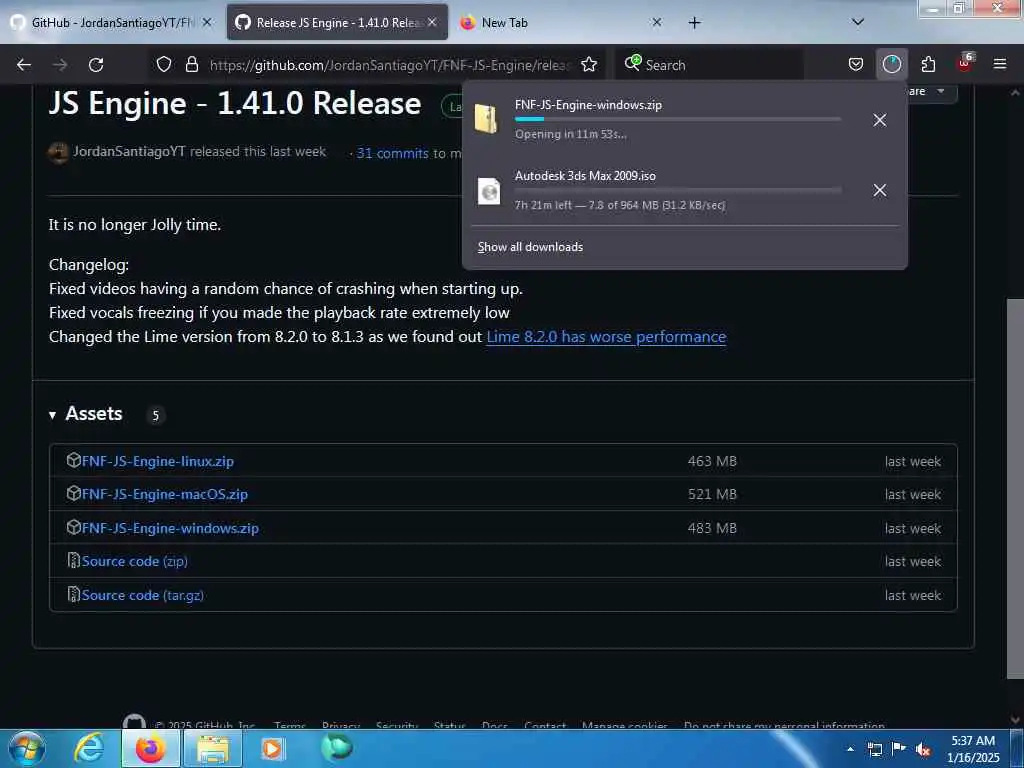Image resolution: width=1024 pixels, height=768 pixels.
Task: Open the list all tabs chevron
Action: pyautogui.click(x=858, y=22)
